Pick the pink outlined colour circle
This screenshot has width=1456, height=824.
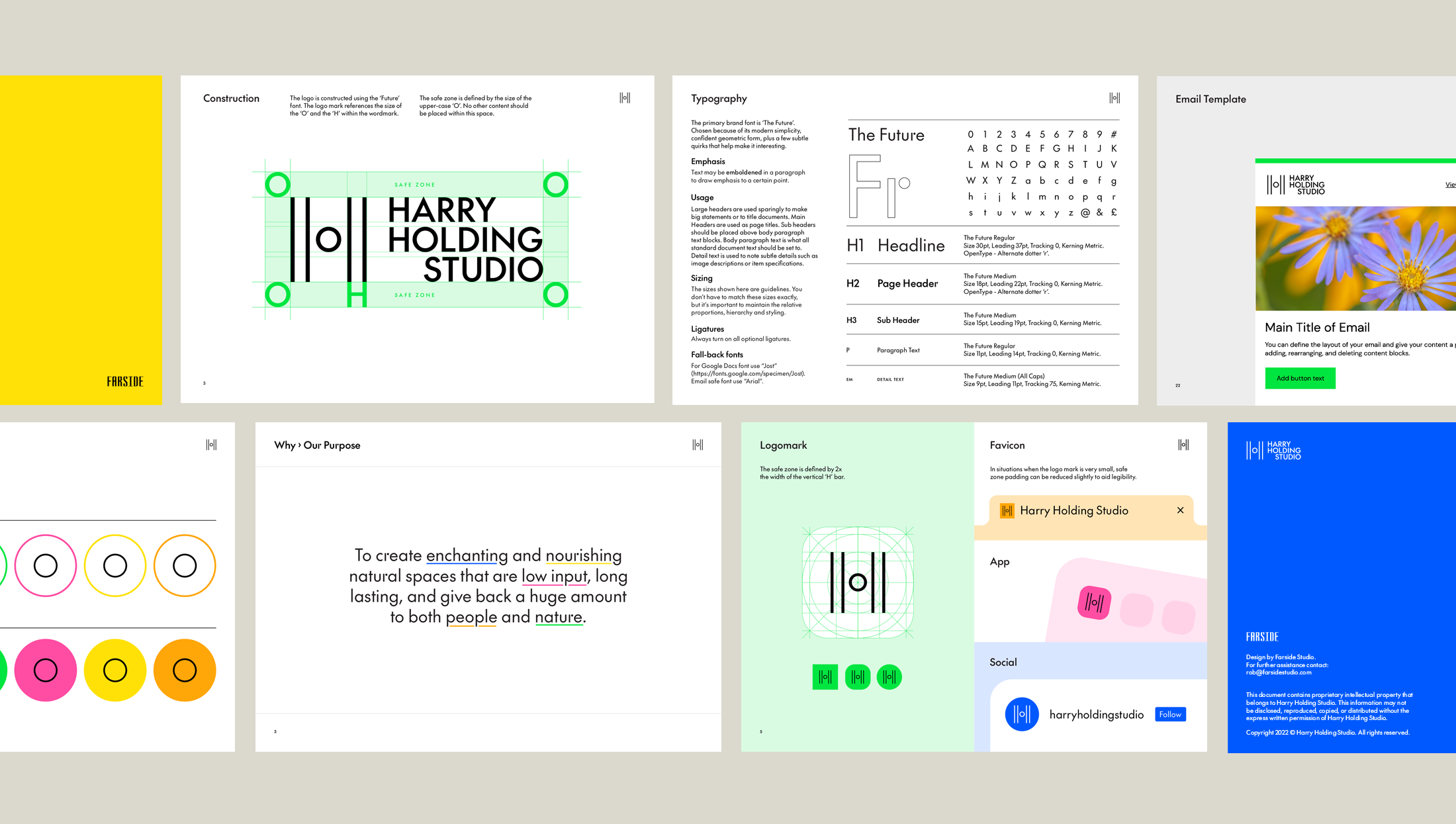46,566
